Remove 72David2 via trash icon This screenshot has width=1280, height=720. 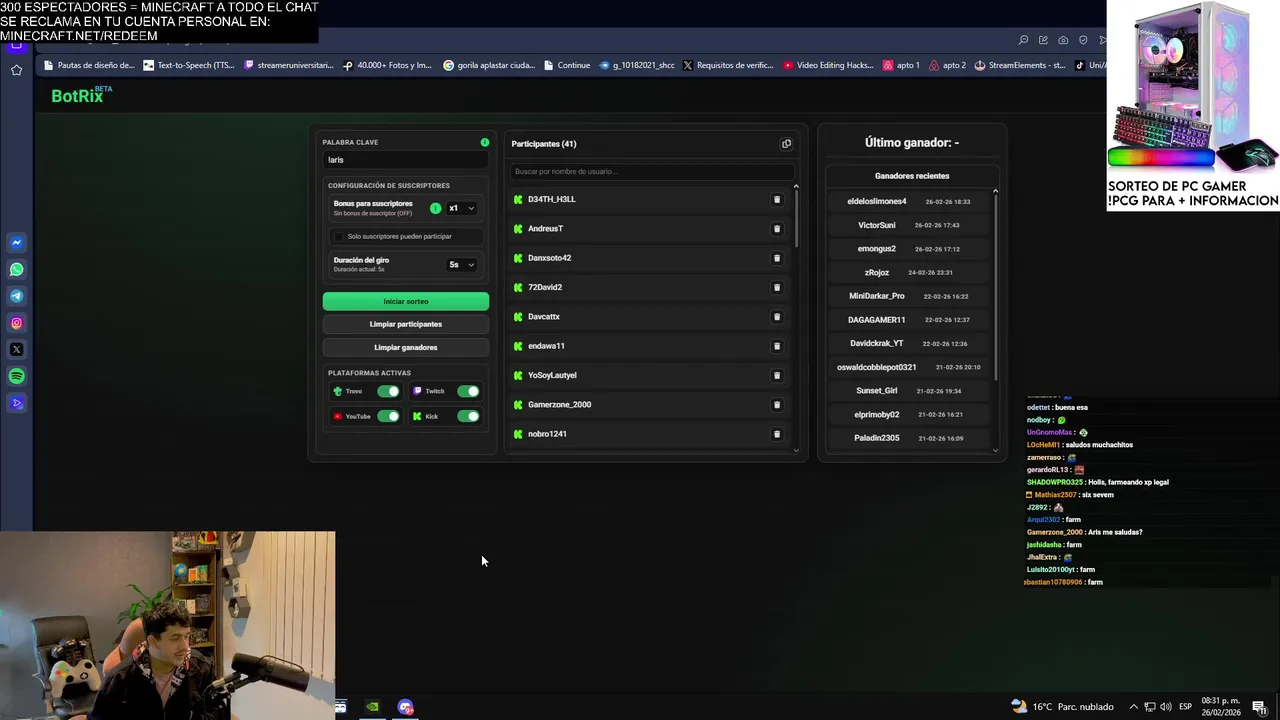point(776,287)
